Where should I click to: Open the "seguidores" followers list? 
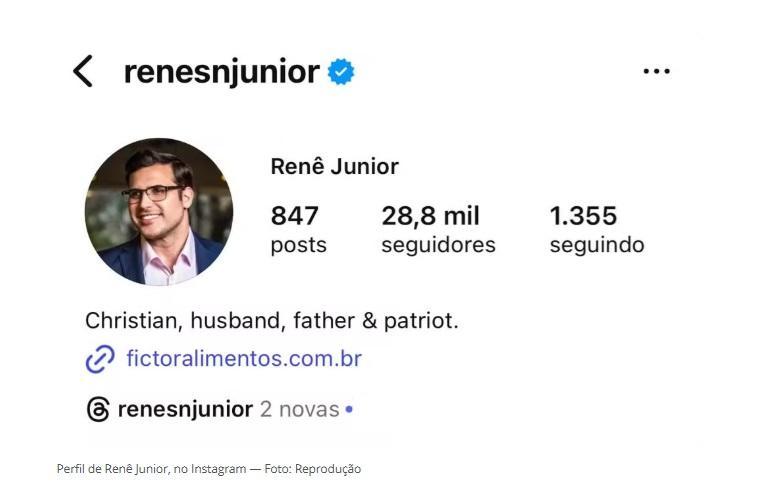pyautogui.click(x=438, y=245)
